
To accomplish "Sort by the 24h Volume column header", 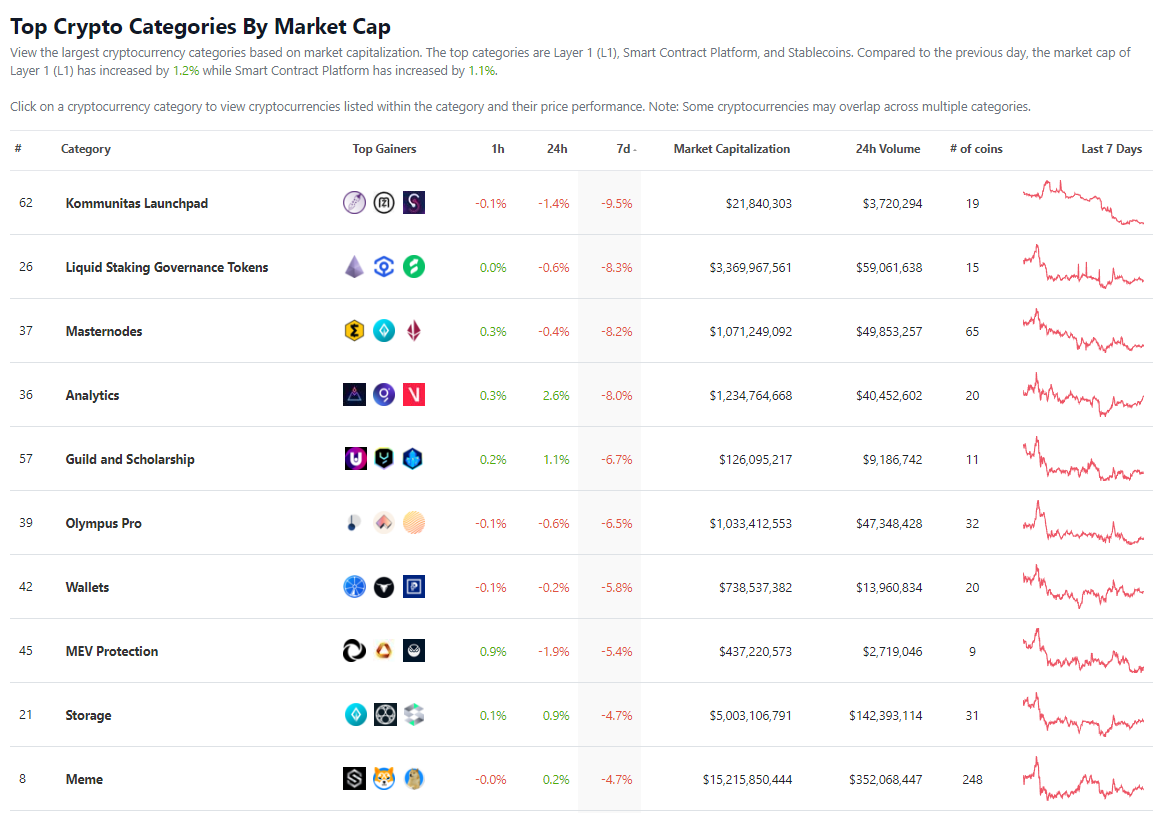I will pos(887,149).
